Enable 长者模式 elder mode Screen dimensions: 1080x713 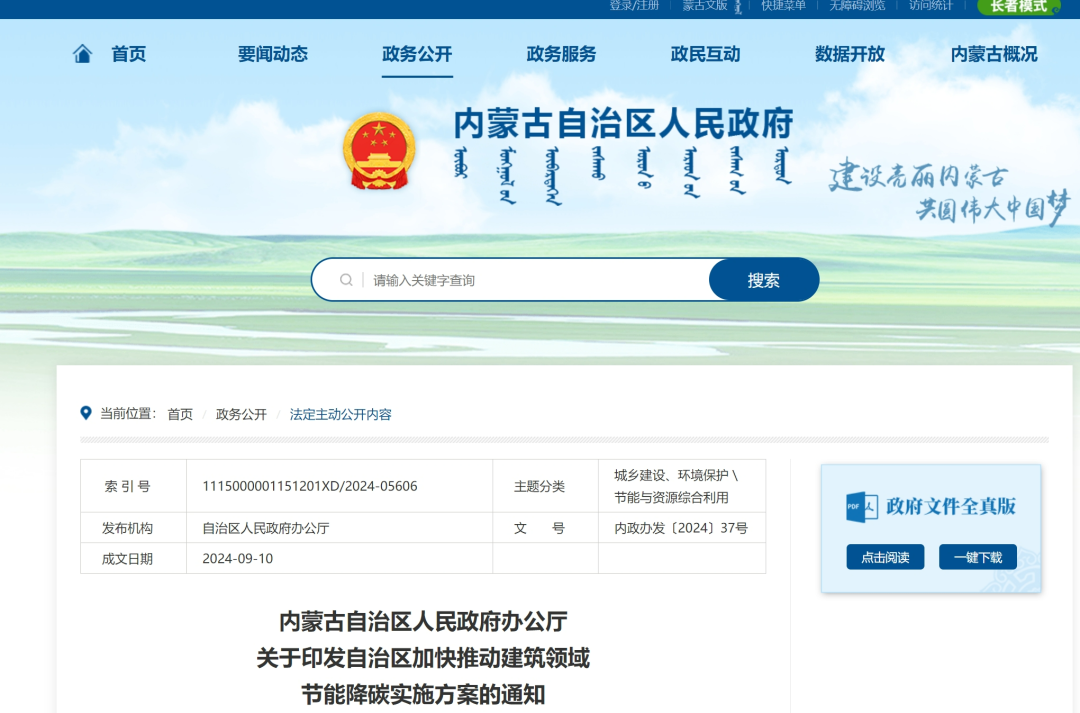pos(1018,7)
